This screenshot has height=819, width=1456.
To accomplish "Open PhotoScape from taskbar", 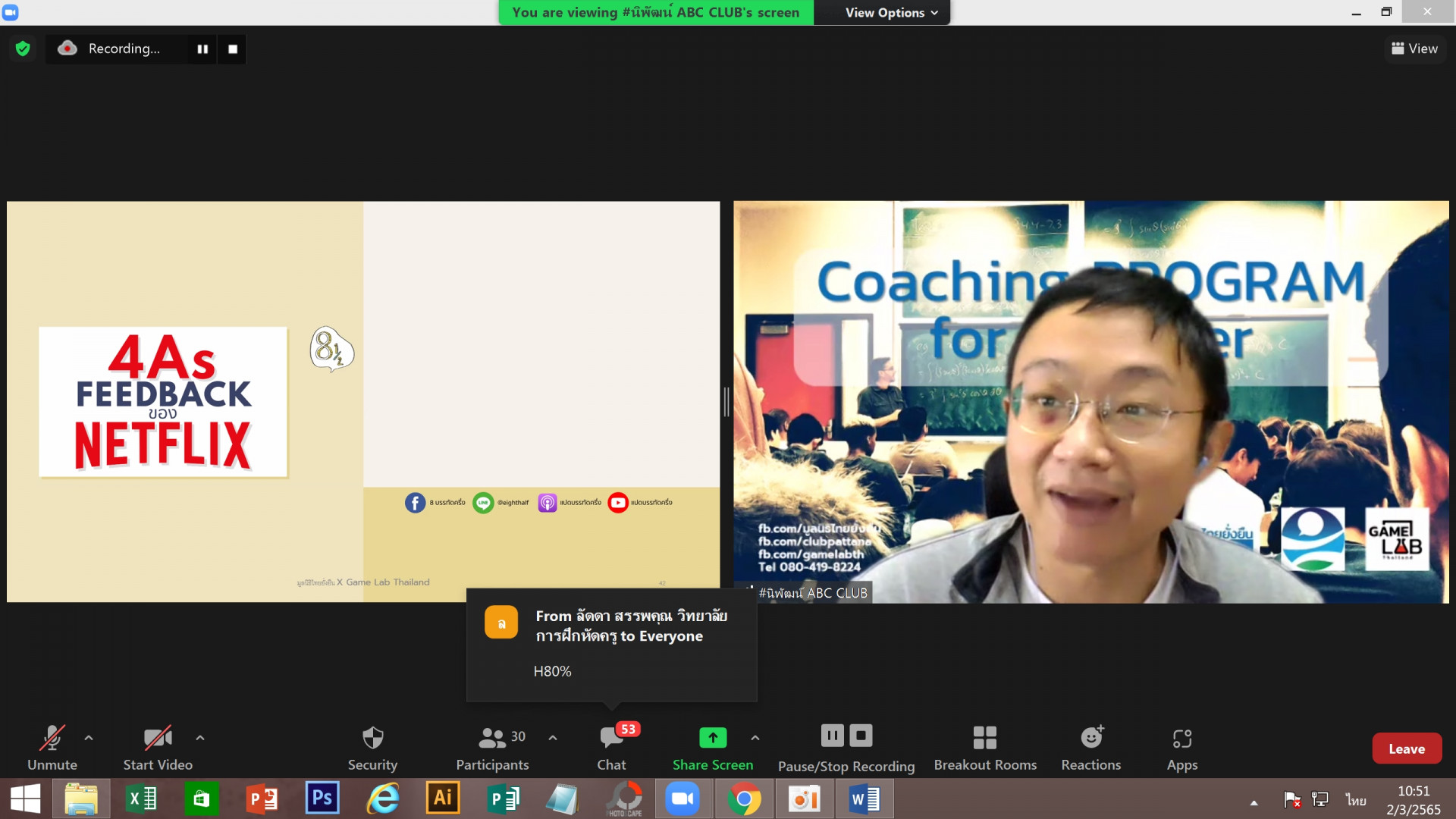I will pos(625,799).
